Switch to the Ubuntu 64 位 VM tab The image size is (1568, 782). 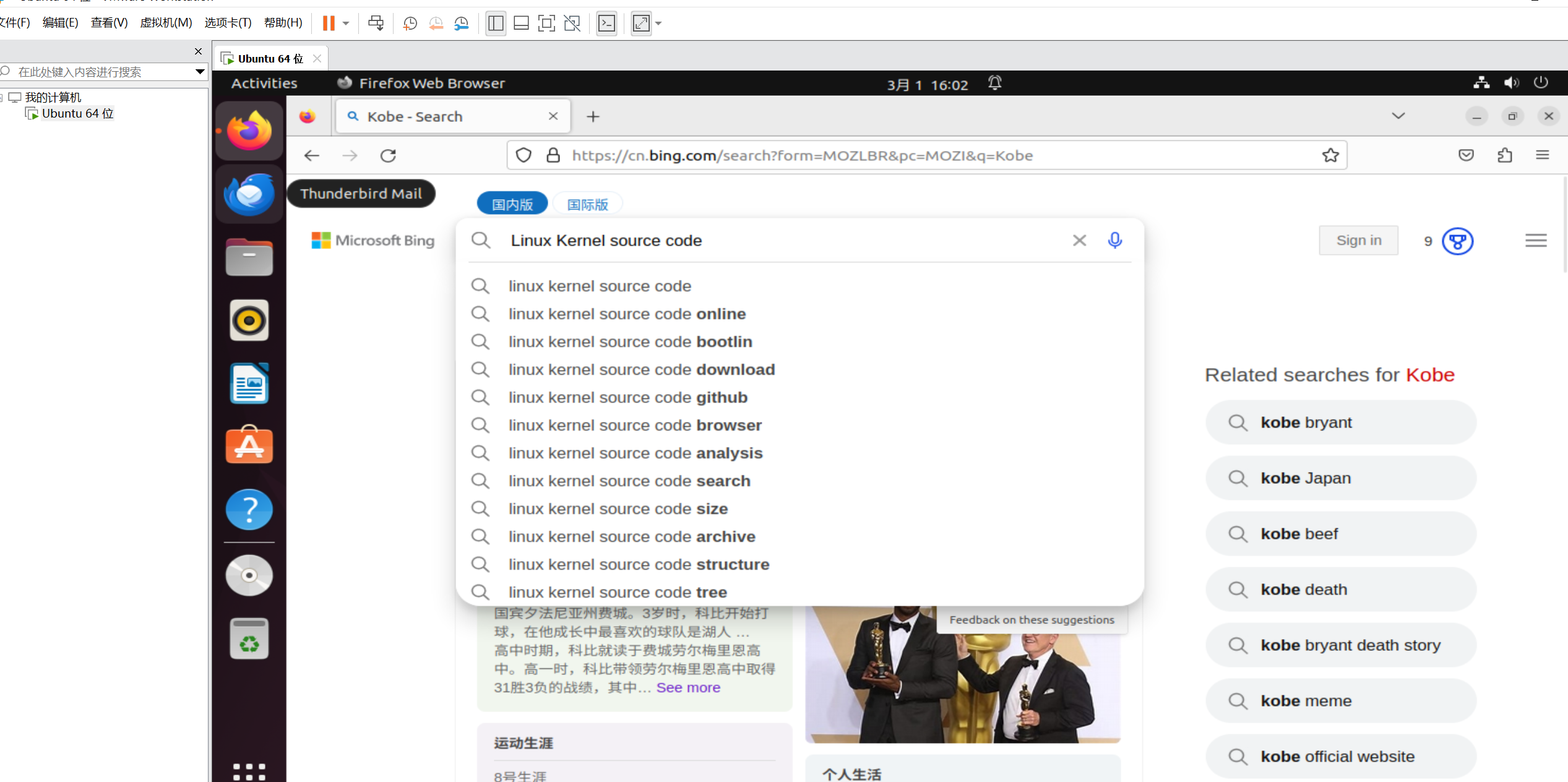coord(270,59)
